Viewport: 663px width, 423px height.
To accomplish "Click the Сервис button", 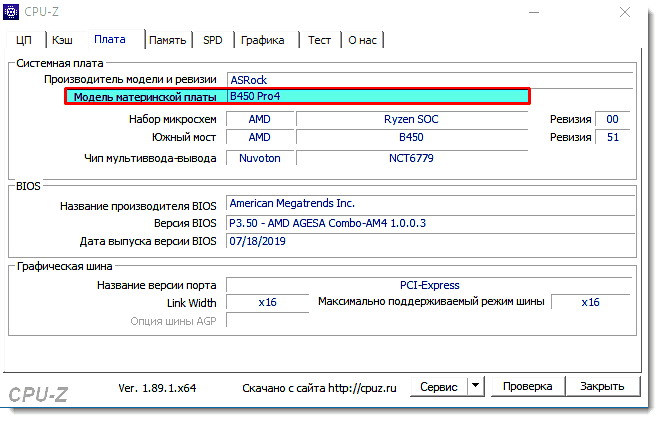I will point(438,387).
